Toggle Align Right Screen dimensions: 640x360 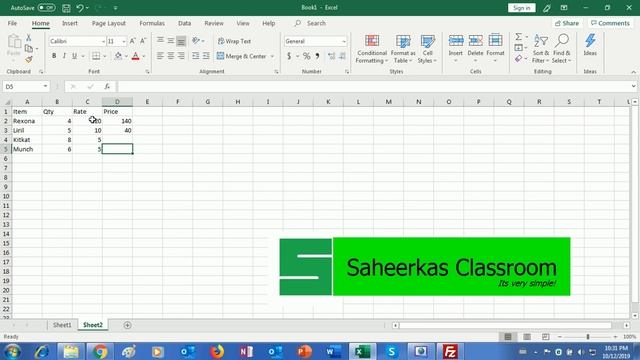point(181,56)
